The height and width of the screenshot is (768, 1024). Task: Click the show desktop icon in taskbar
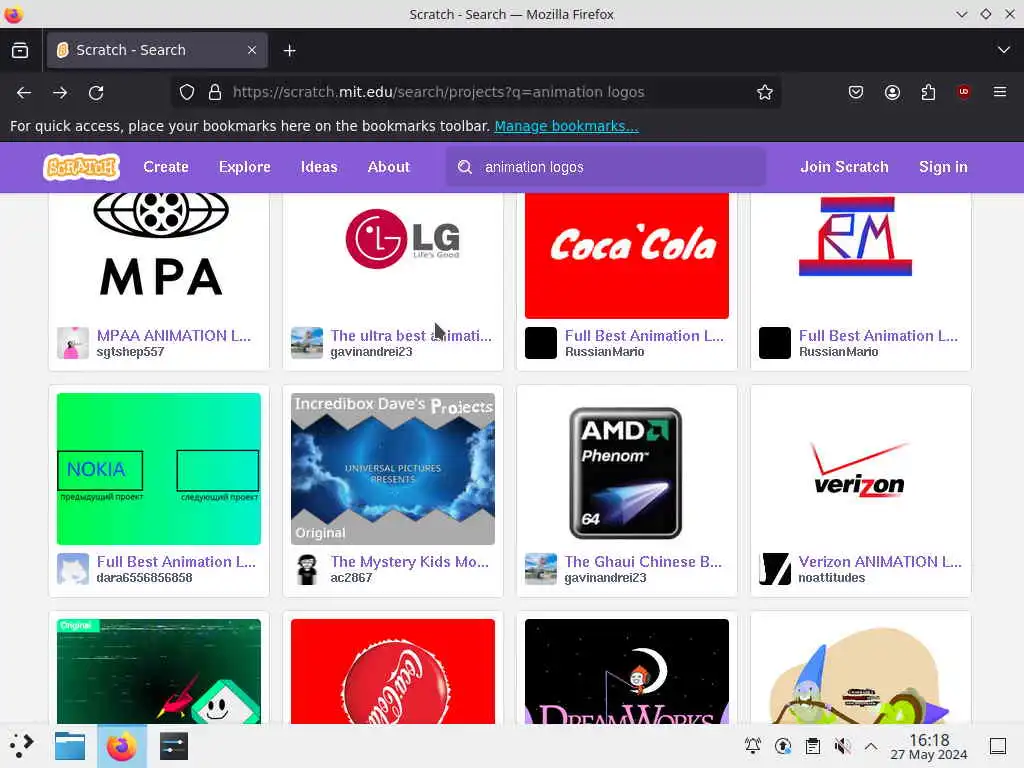pyautogui.click(x=998, y=746)
